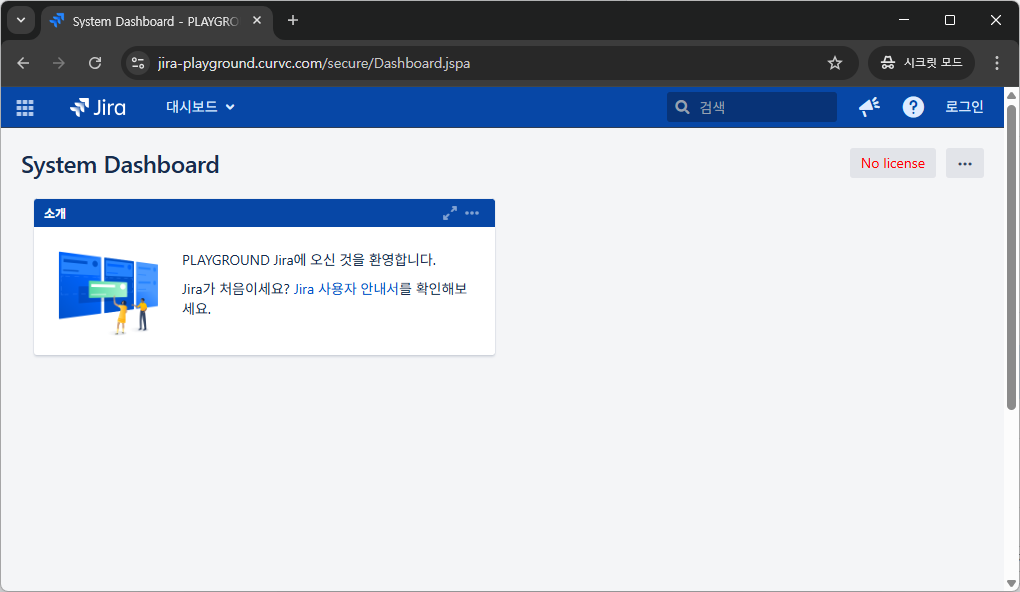Click the PLAYGROUND Jira welcome text
Image resolution: width=1020 pixels, height=592 pixels.
[x=309, y=260]
